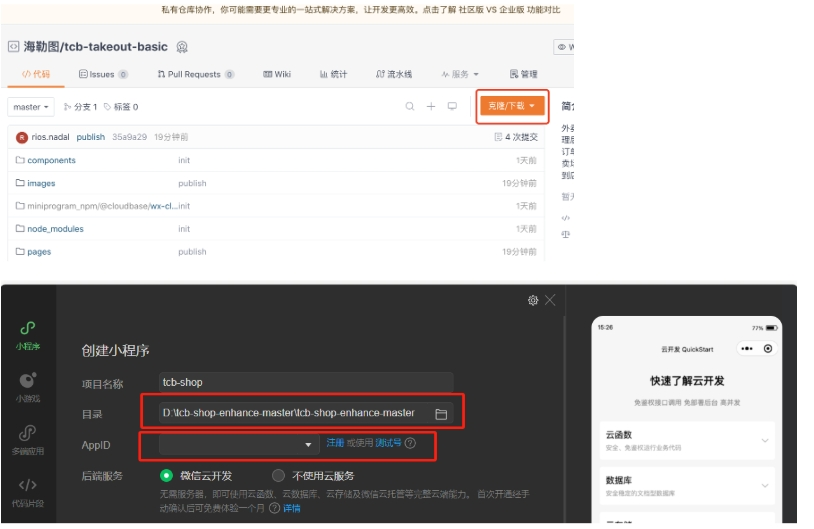Open the pages folder

pos(39,252)
